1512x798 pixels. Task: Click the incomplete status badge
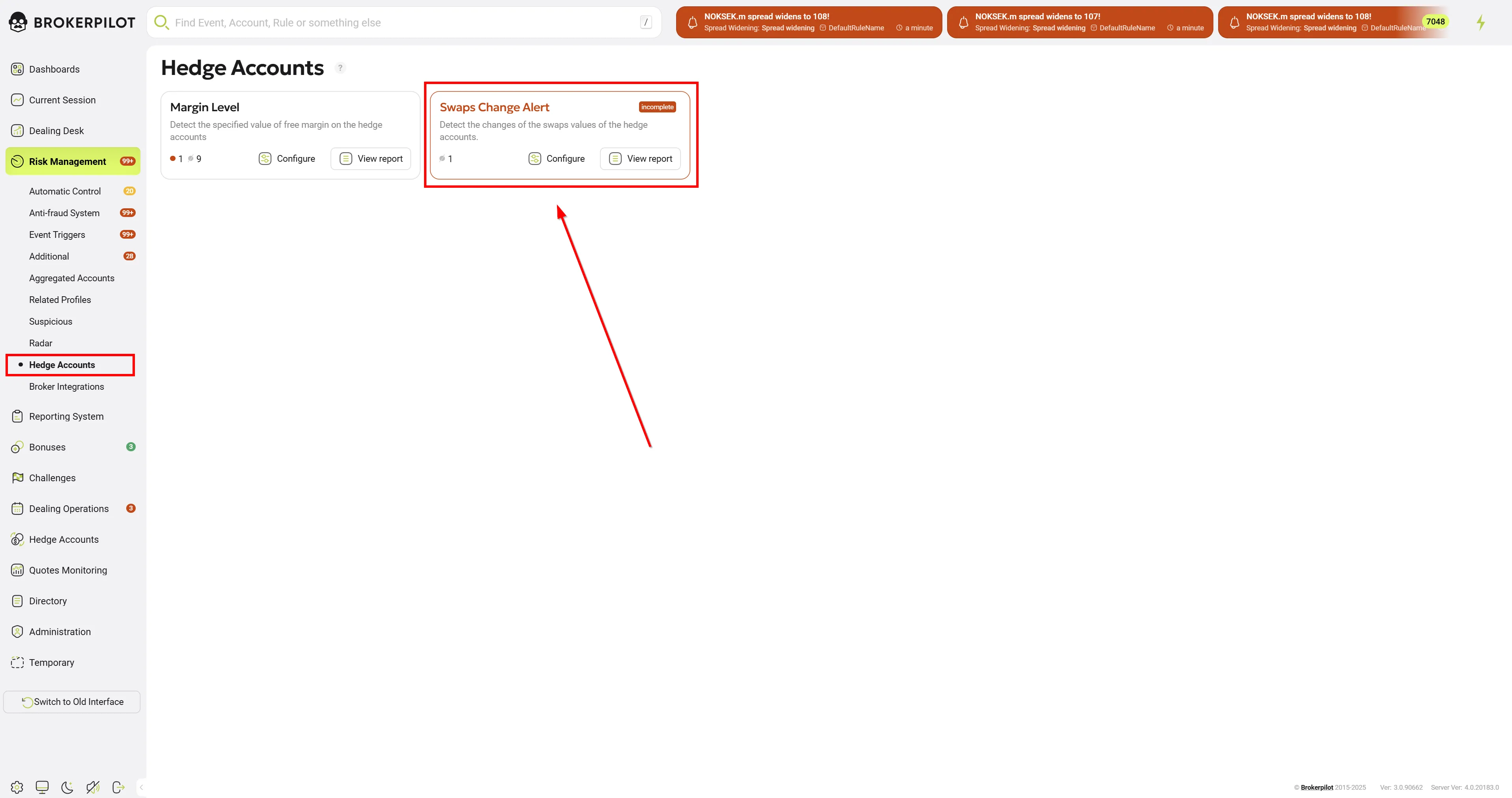657,107
